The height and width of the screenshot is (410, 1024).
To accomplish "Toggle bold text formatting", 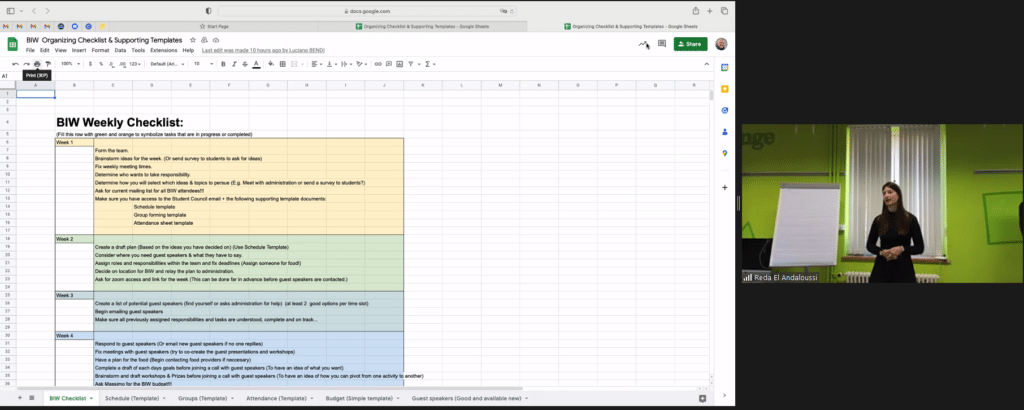I will point(222,63).
